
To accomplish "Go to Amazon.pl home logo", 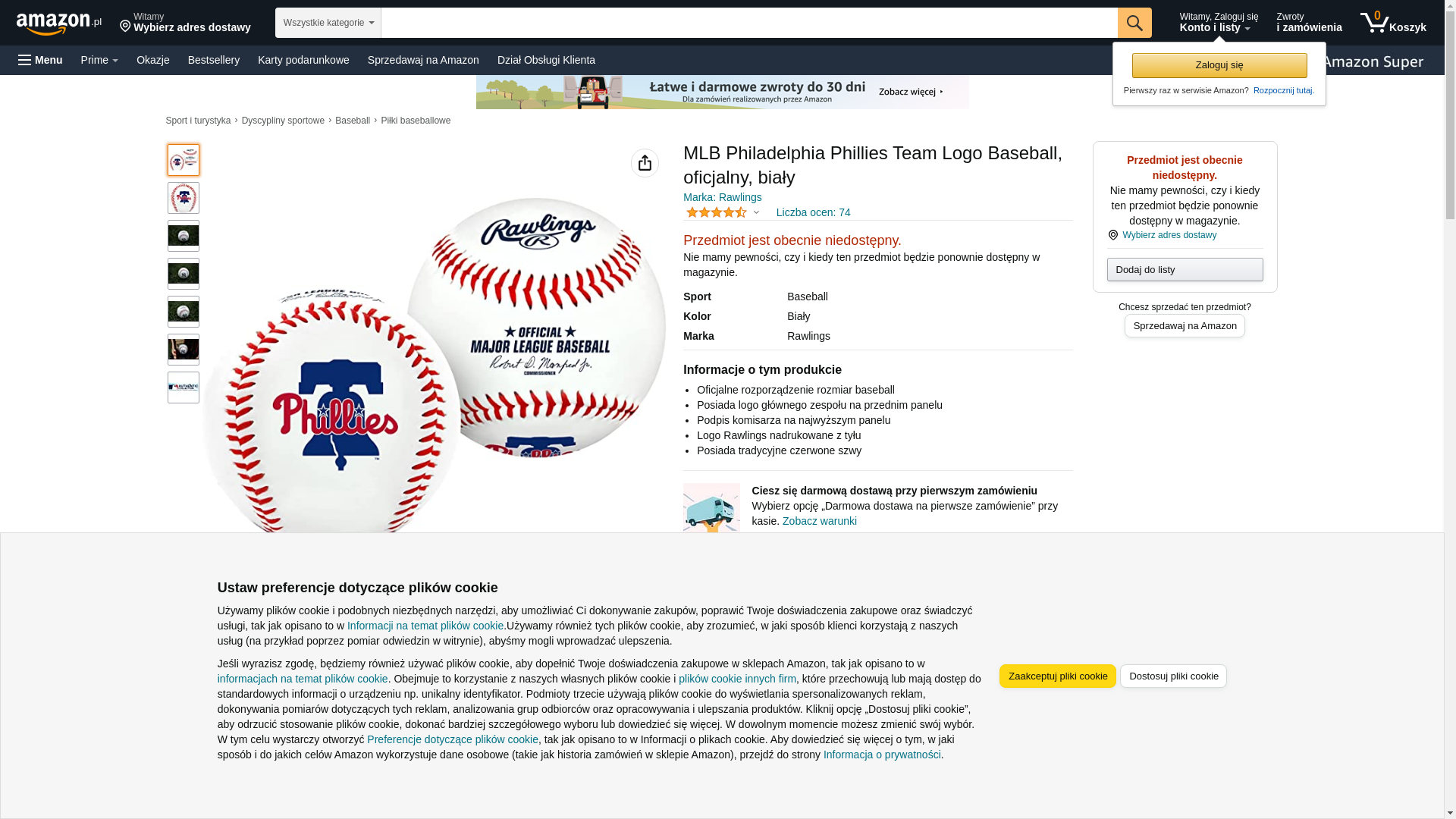I will [x=59, y=23].
